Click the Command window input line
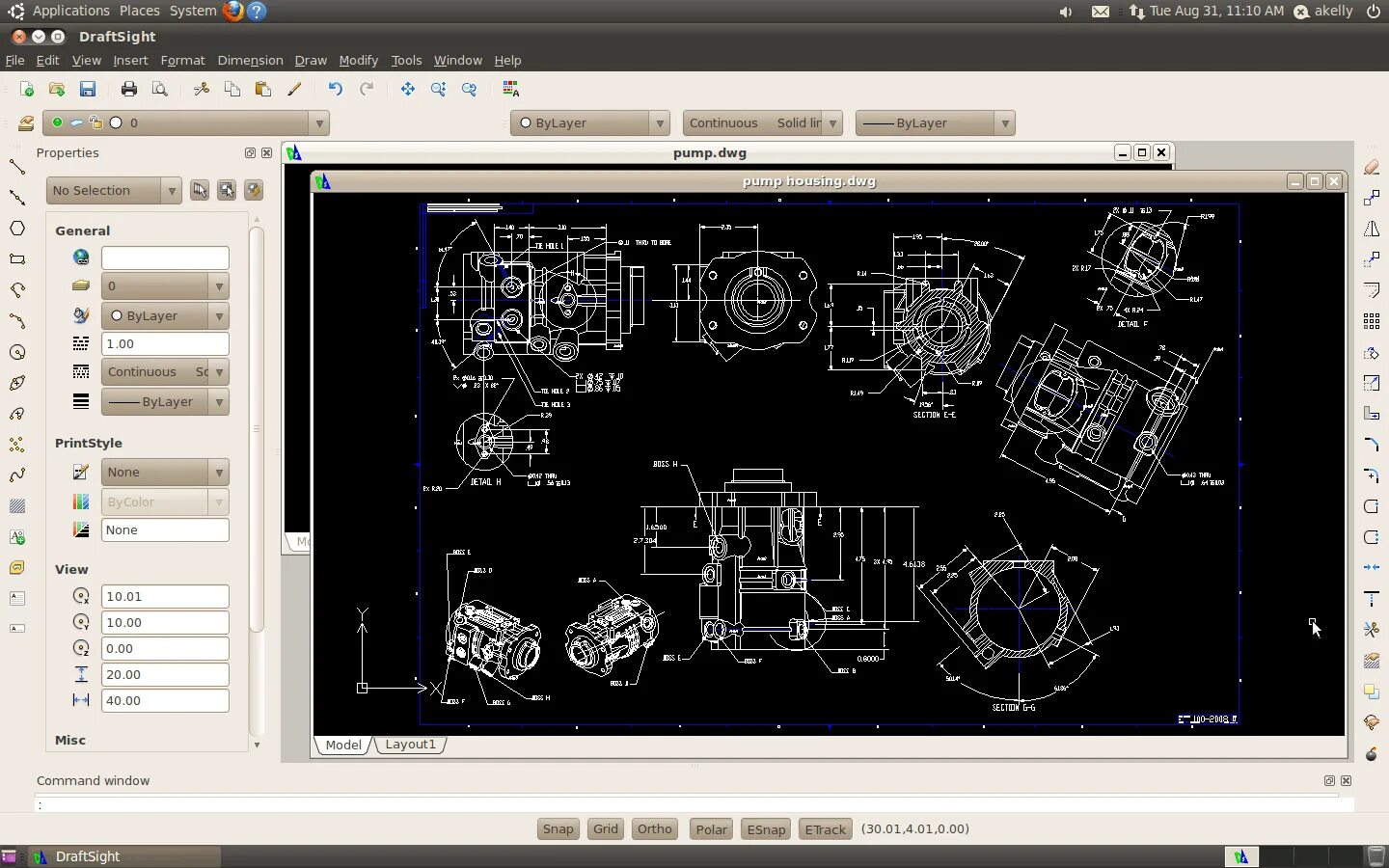This screenshot has width=1389, height=868. tap(694, 805)
